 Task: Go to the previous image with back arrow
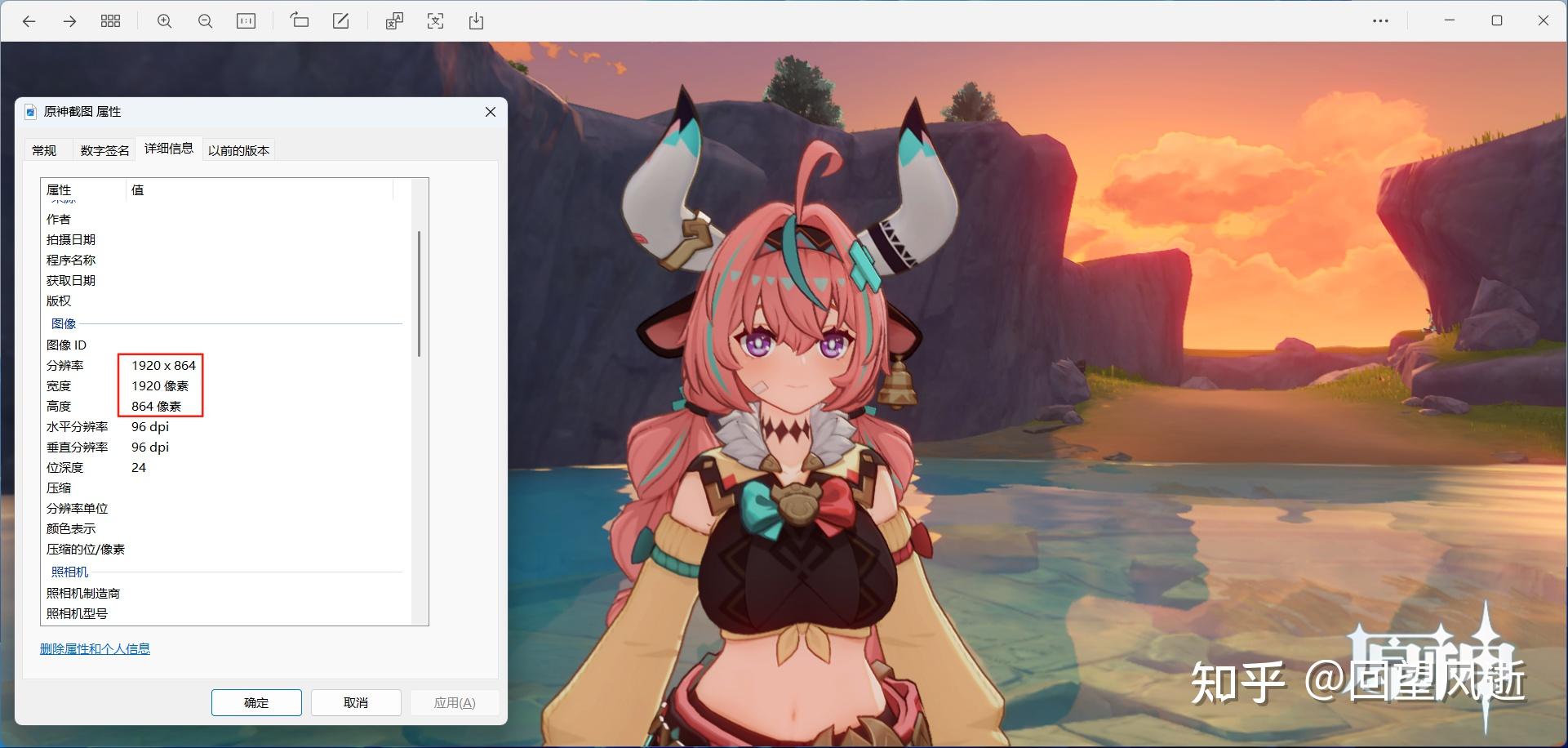pos(29,21)
